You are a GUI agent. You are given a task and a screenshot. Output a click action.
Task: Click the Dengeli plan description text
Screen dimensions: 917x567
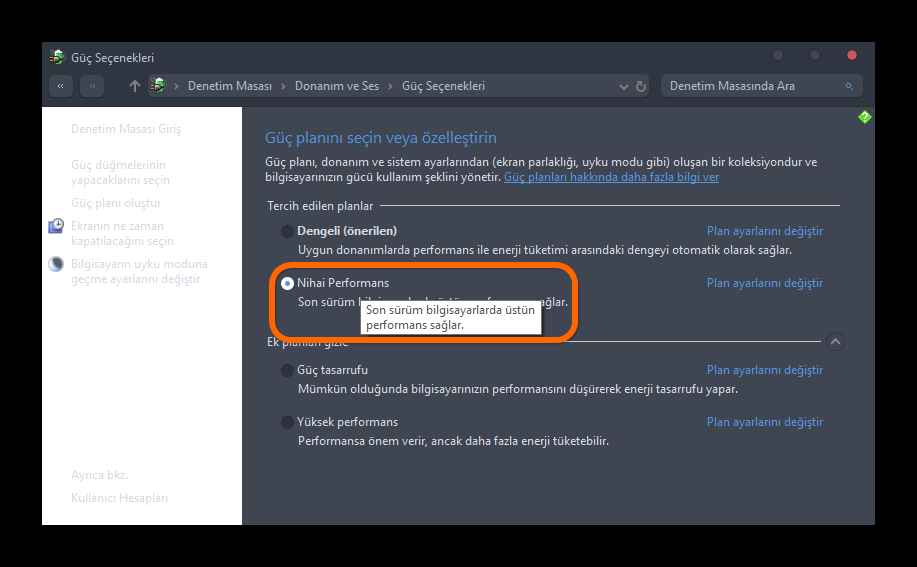[544, 250]
